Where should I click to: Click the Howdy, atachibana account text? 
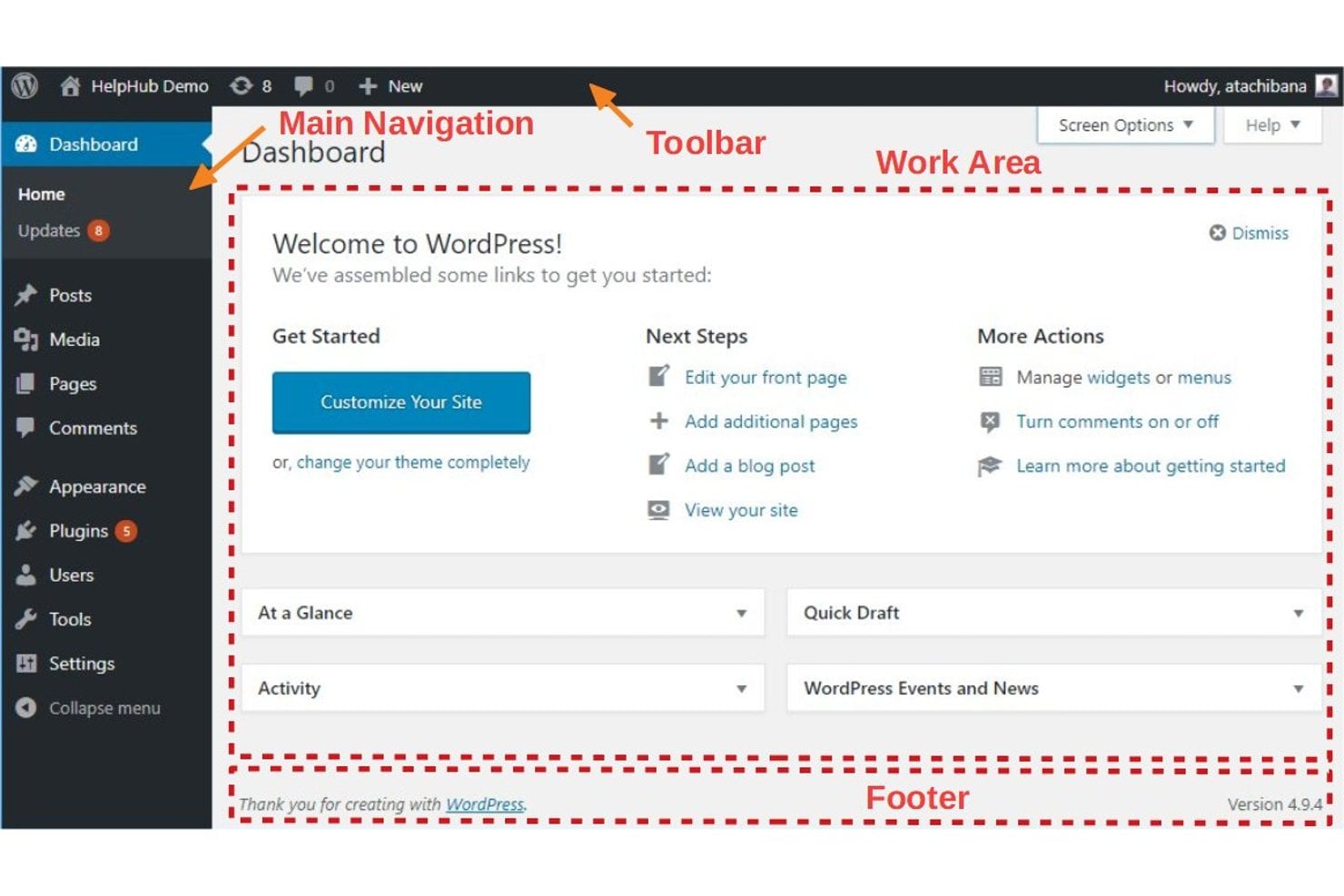(x=1235, y=86)
